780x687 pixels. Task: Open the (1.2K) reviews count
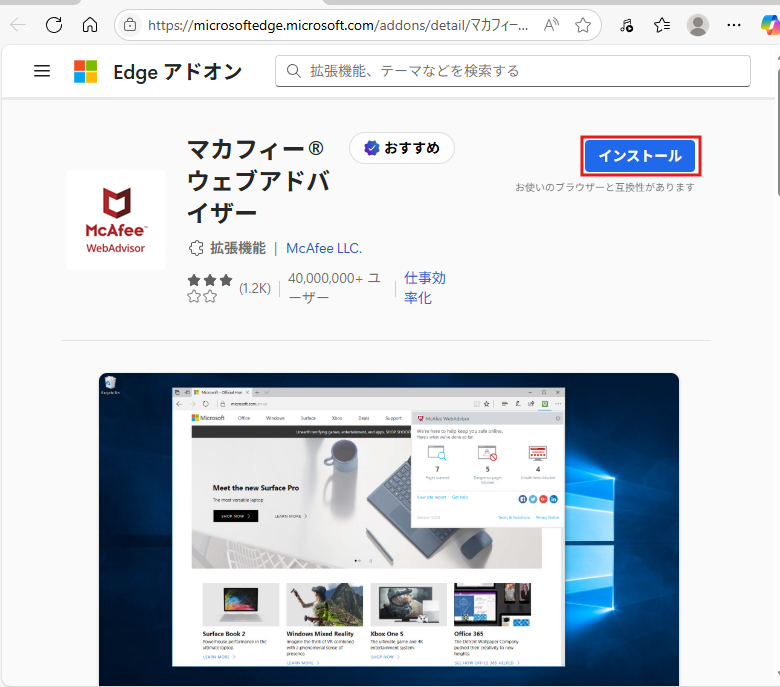coord(255,288)
